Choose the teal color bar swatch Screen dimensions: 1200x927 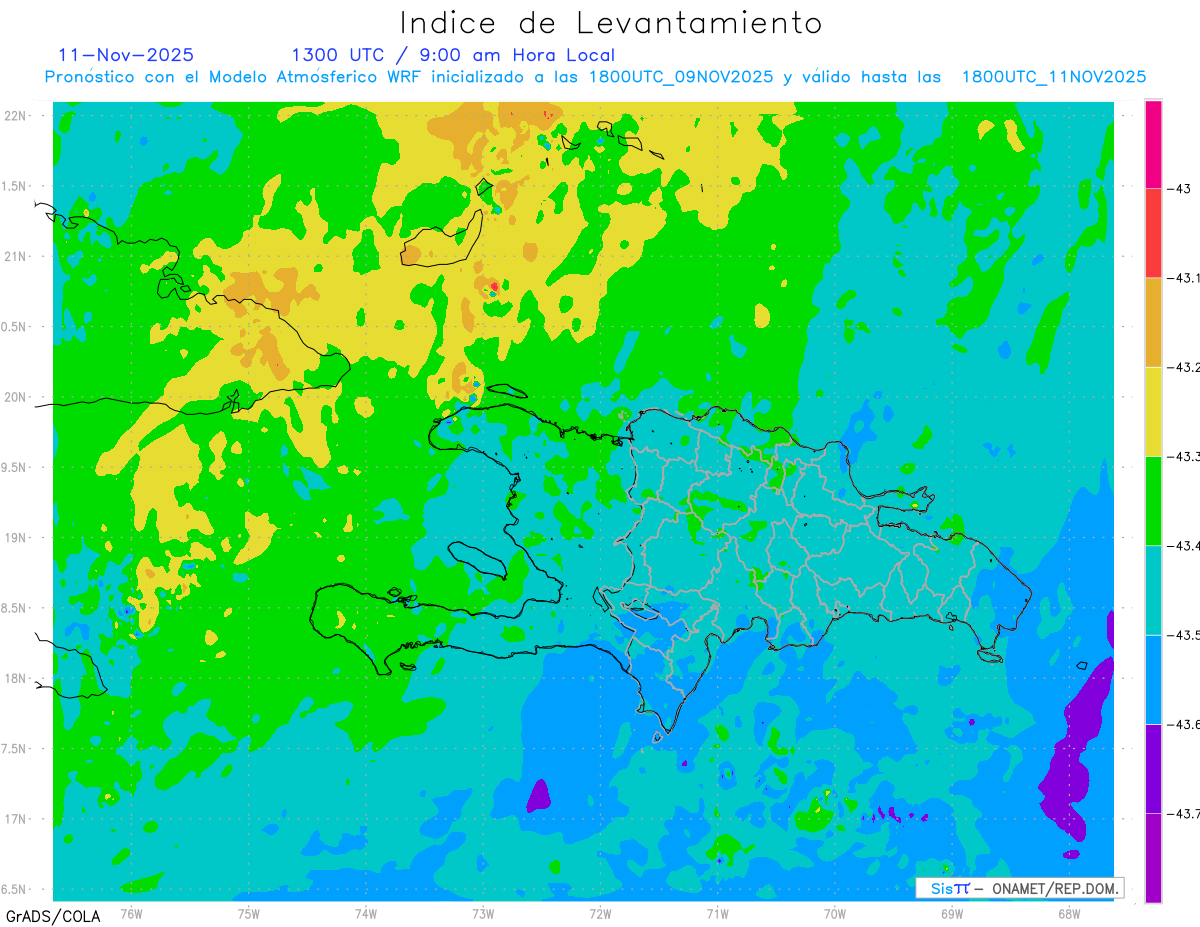(x=1153, y=589)
